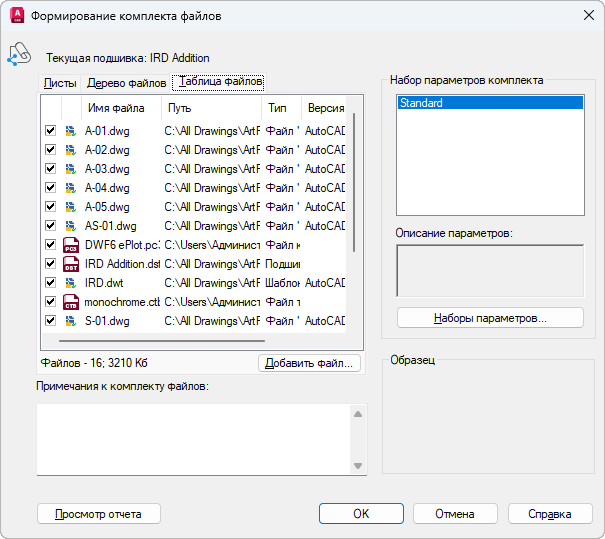
Task: Sort files by the Имя файла column header
Action: 116,108
